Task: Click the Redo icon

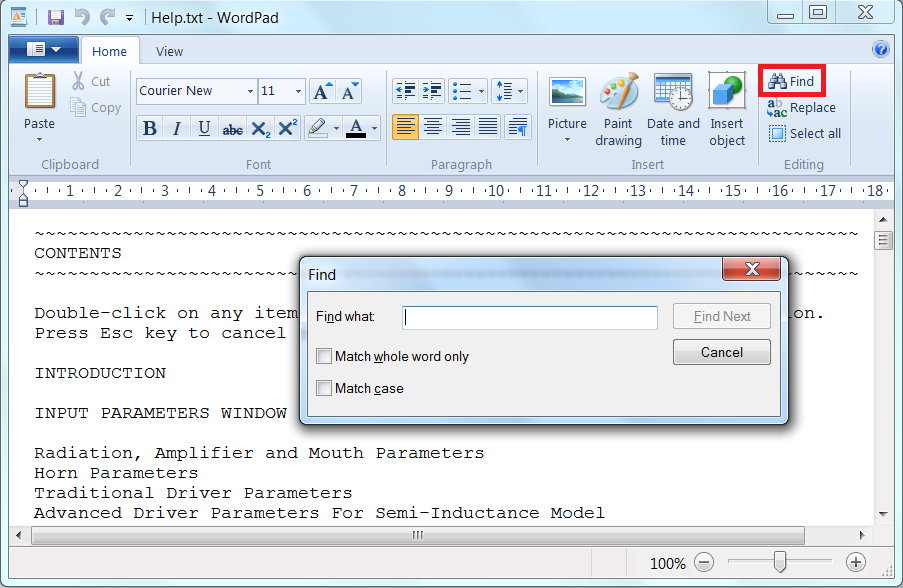Action: click(x=108, y=17)
